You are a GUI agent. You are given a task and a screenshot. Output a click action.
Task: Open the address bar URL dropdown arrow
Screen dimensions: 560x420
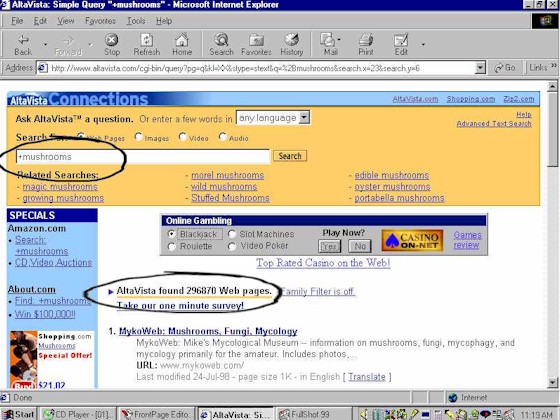(480, 68)
